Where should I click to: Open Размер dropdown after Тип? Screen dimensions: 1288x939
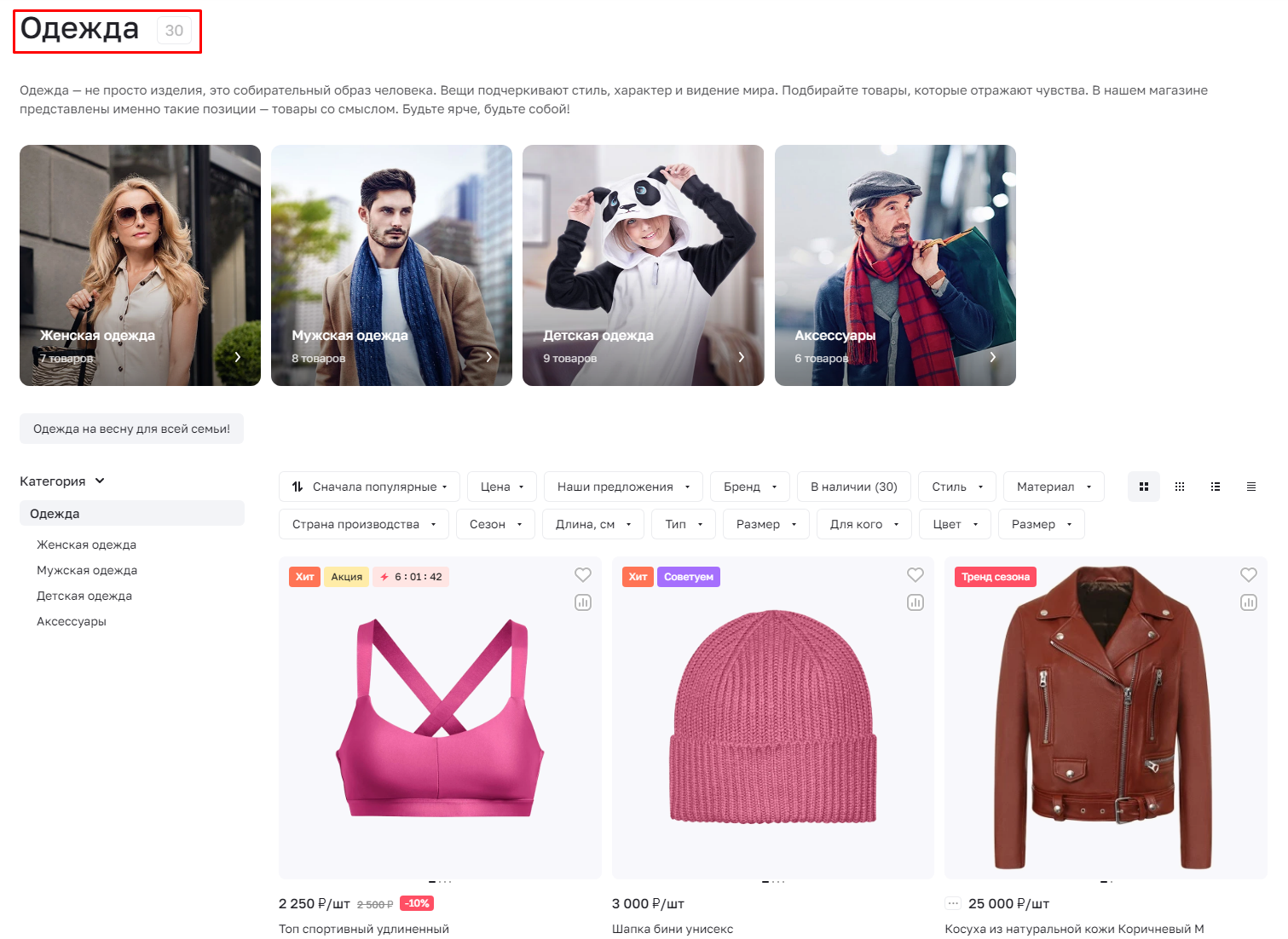click(x=766, y=524)
